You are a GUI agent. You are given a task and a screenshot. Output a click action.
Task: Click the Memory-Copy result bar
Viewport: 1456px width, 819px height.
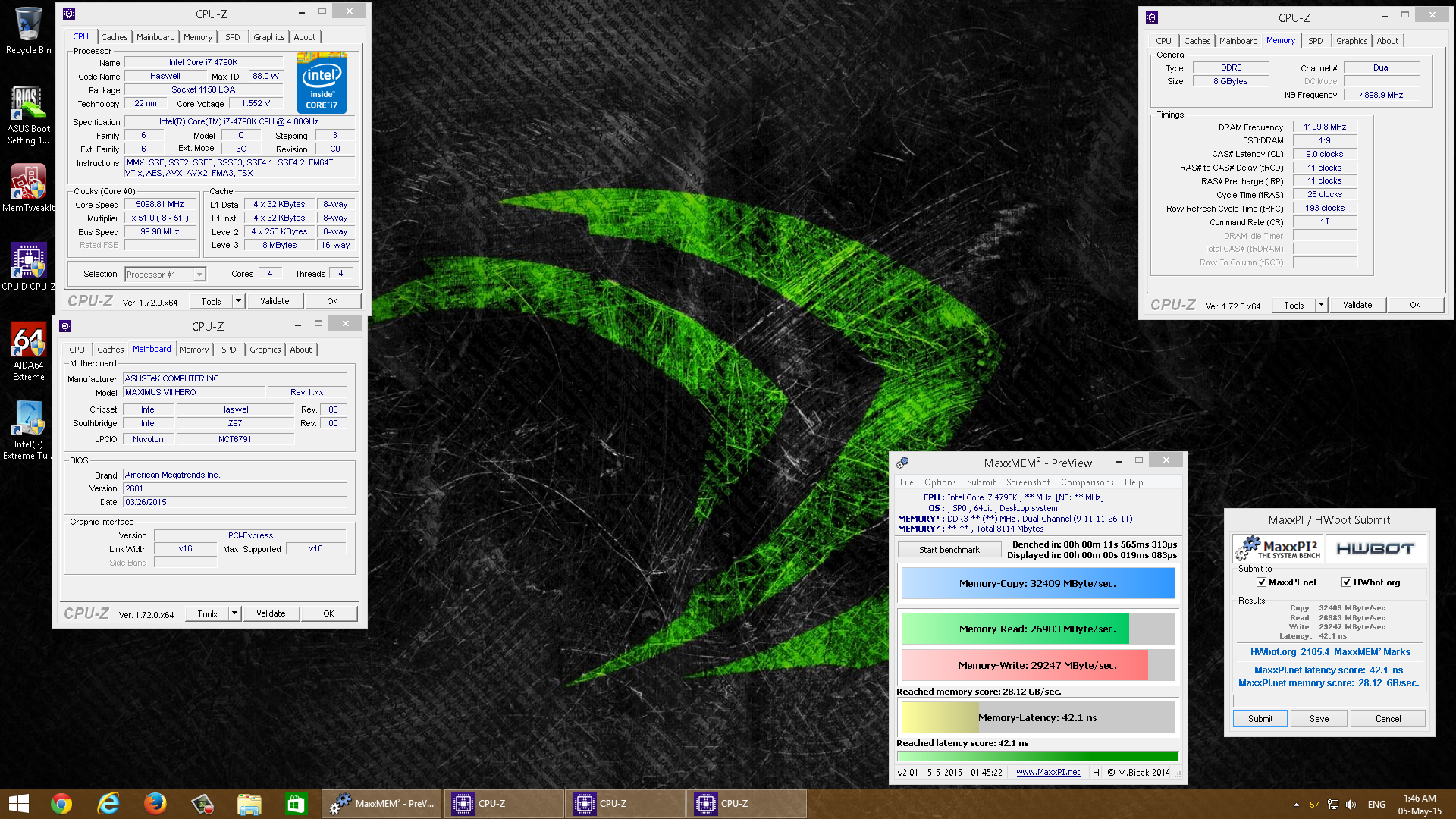click(x=1038, y=584)
